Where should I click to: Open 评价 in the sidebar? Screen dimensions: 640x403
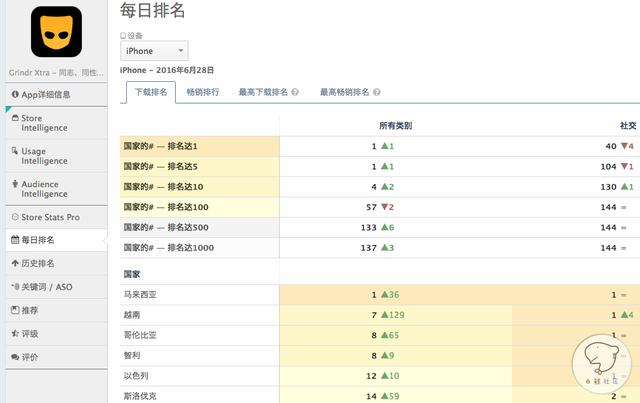point(56,357)
